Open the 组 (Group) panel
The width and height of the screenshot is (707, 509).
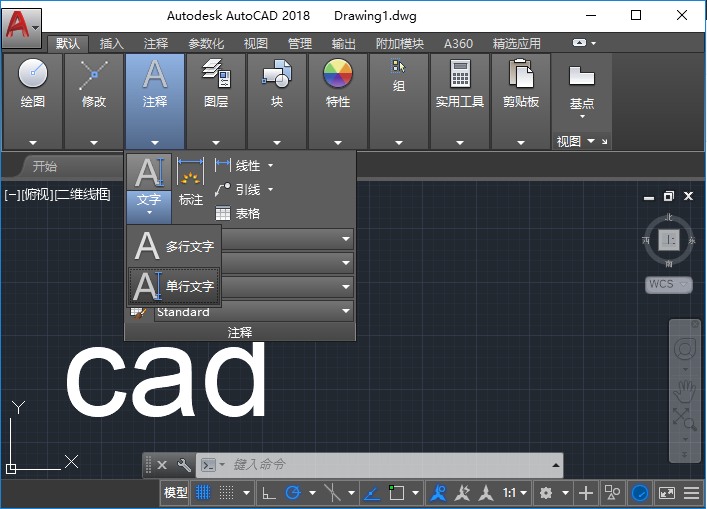point(399,101)
